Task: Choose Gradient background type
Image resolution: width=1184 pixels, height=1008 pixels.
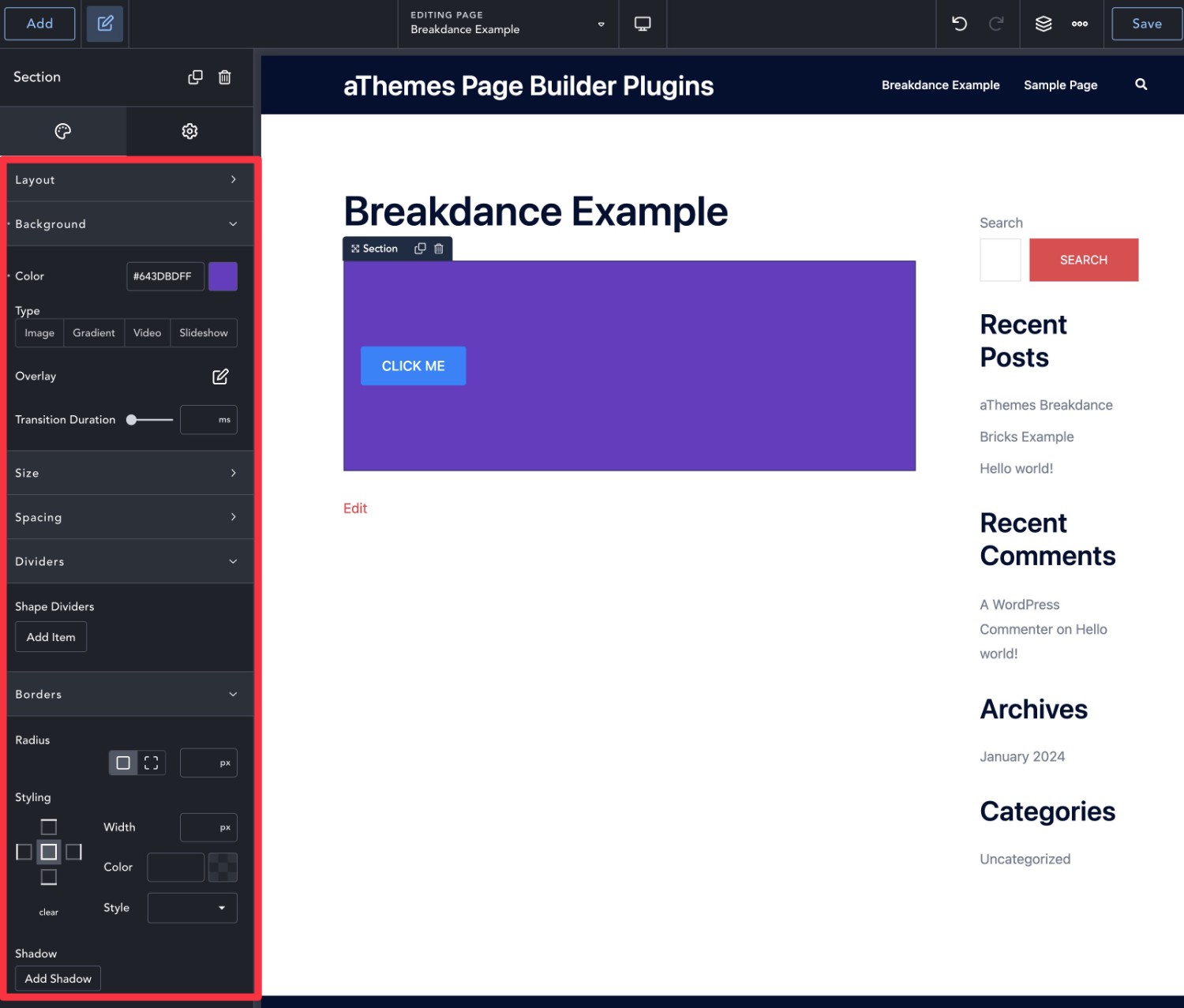Action: click(94, 333)
